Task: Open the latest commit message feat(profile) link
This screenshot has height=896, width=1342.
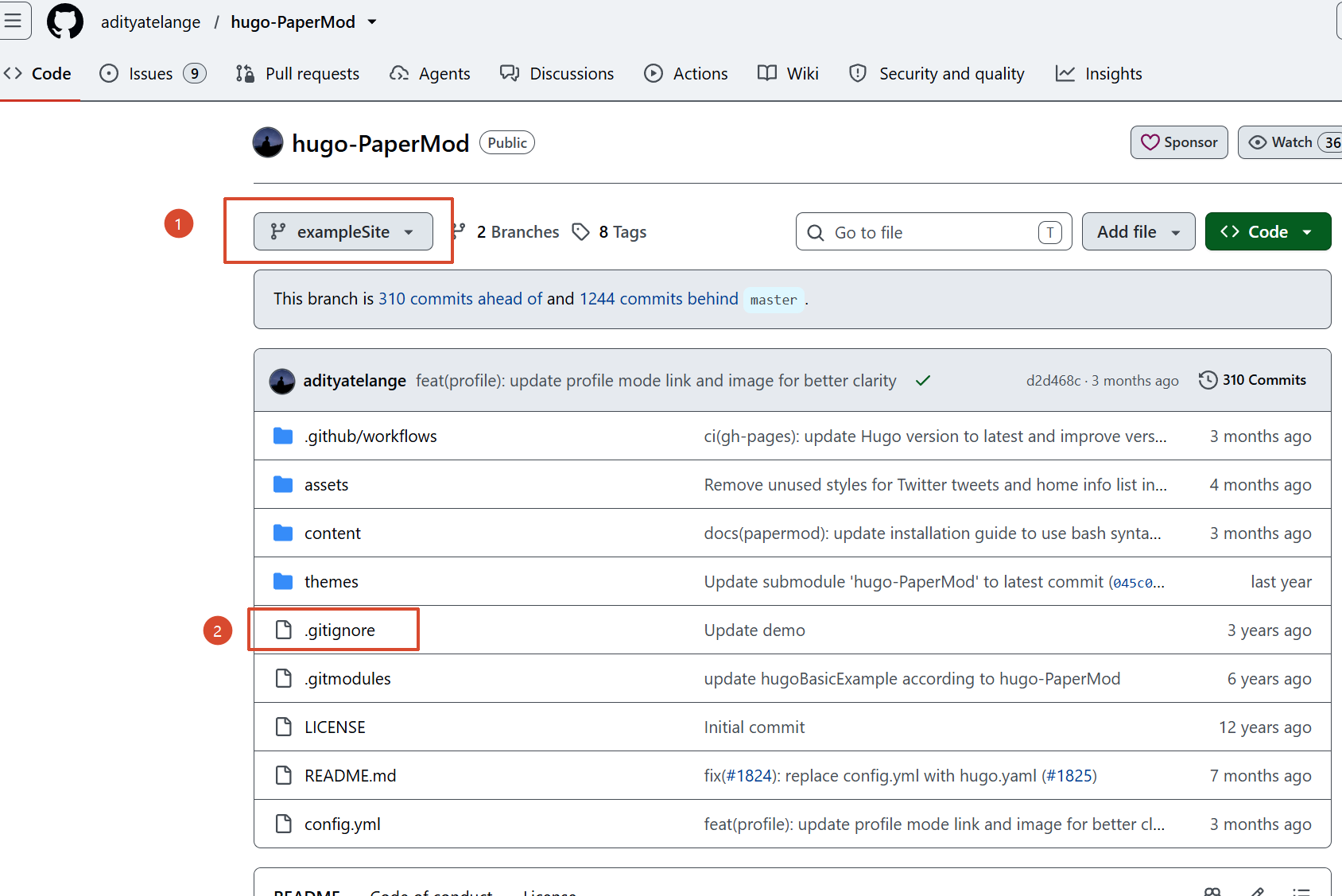Action: click(x=656, y=381)
